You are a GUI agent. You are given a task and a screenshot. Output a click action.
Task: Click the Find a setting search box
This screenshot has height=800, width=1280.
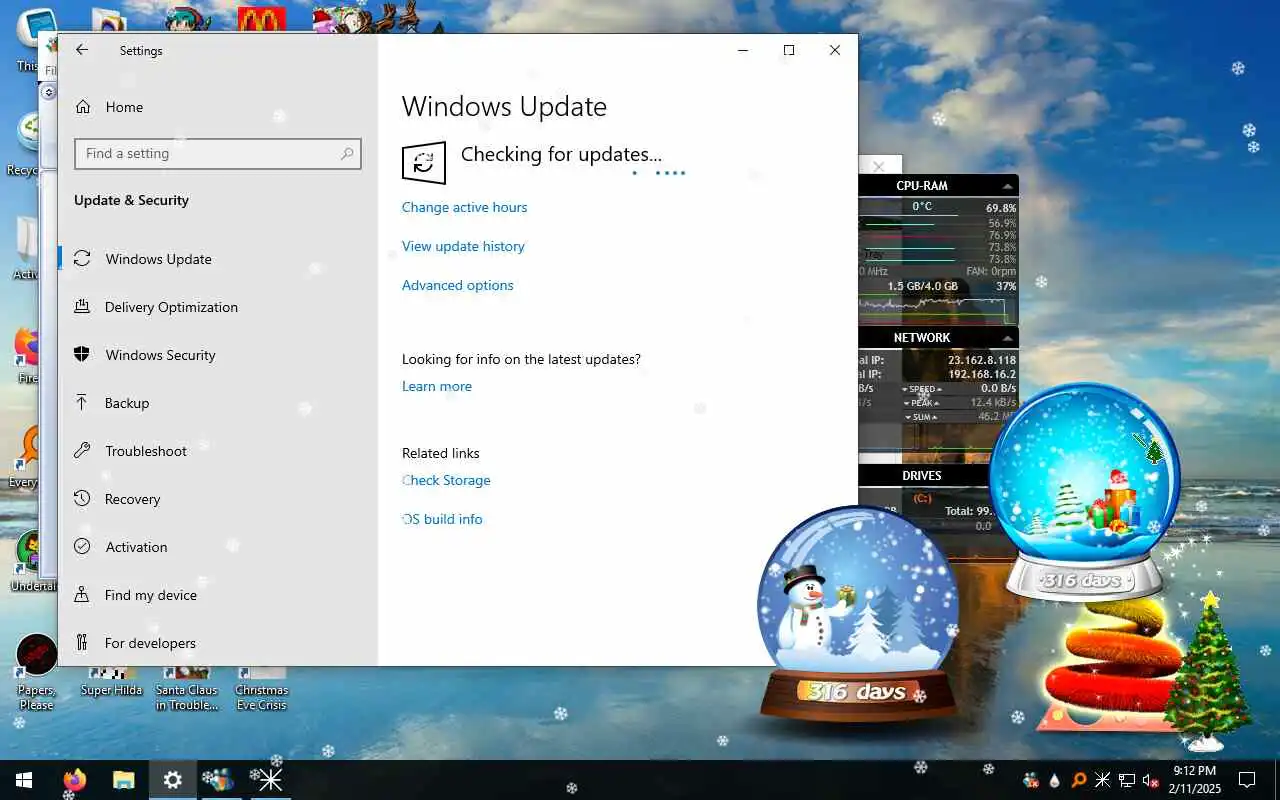click(x=217, y=154)
